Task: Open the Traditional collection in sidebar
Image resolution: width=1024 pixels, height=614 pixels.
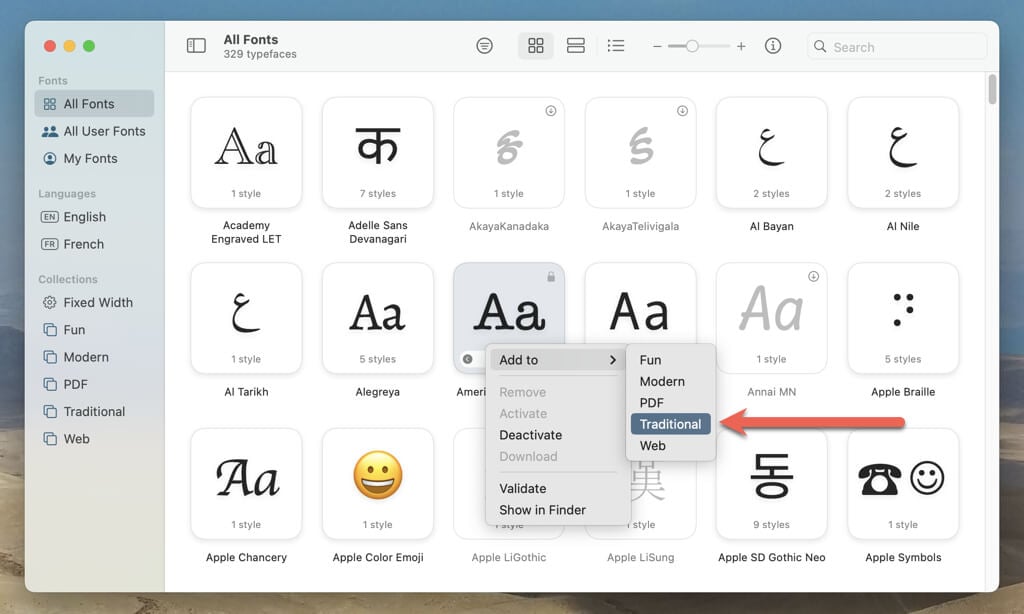Action: click(94, 412)
